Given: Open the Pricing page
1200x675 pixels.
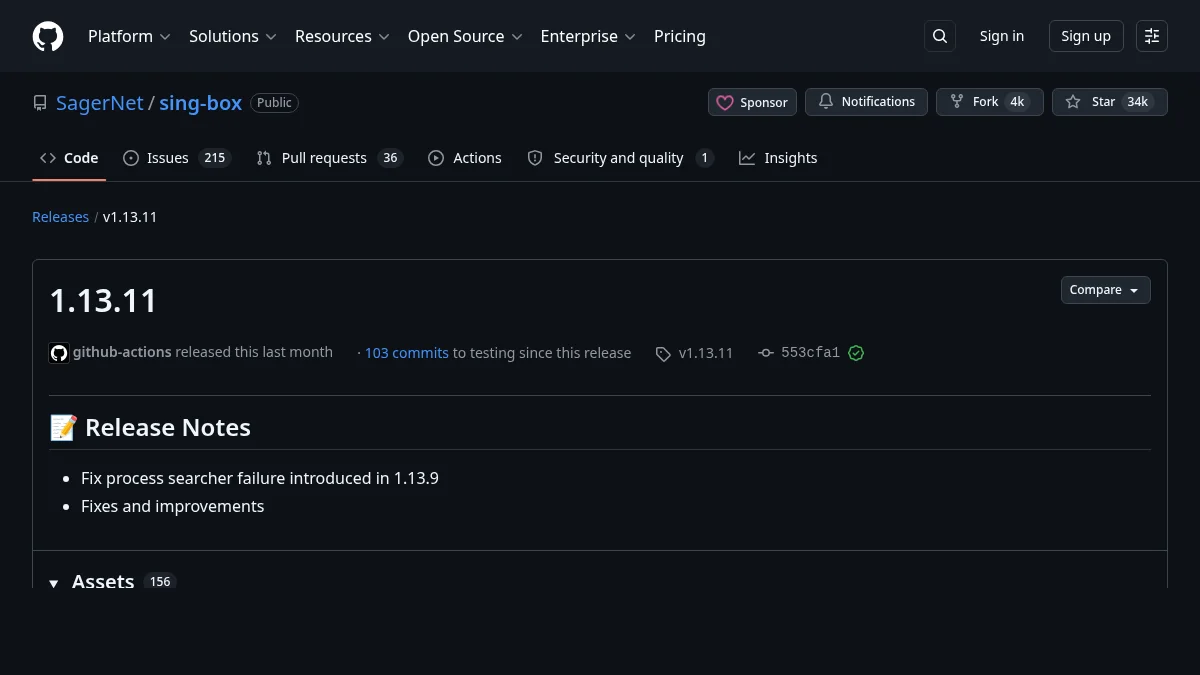Looking at the screenshot, I should tap(680, 36).
